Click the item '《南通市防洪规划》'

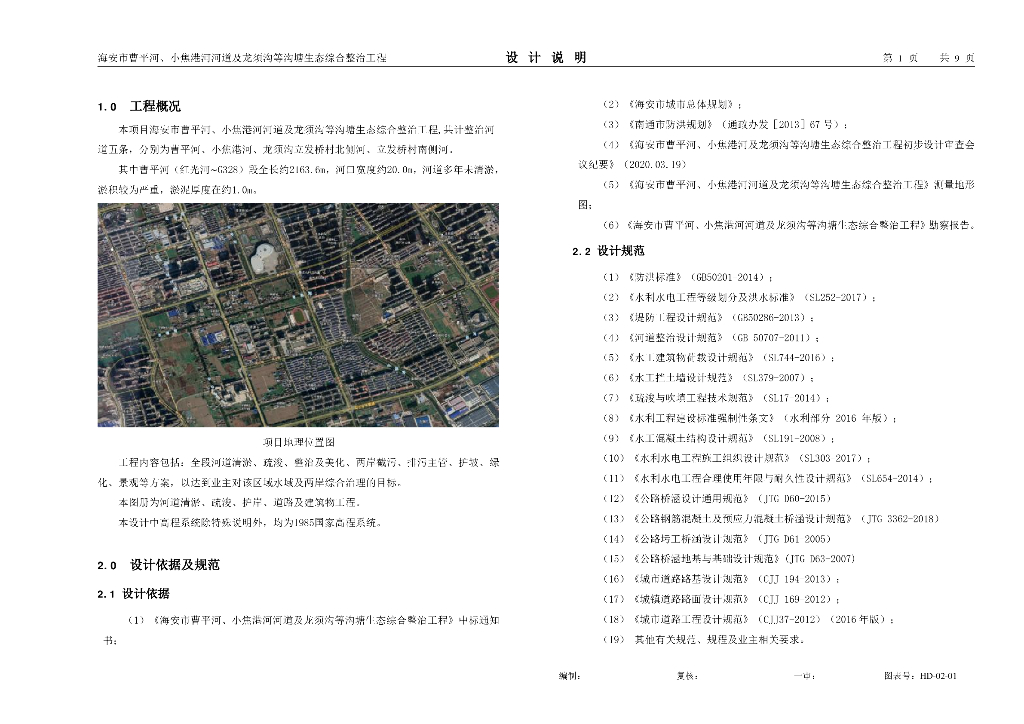coord(672,125)
